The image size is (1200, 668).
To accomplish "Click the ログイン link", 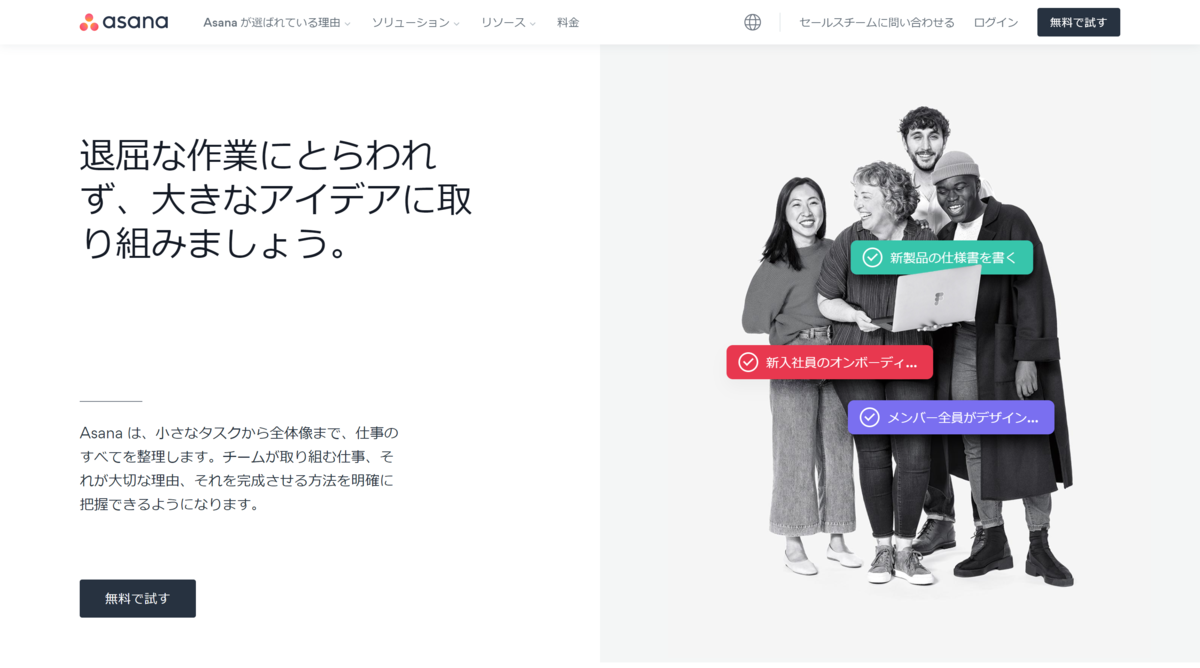I will tap(996, 22).
